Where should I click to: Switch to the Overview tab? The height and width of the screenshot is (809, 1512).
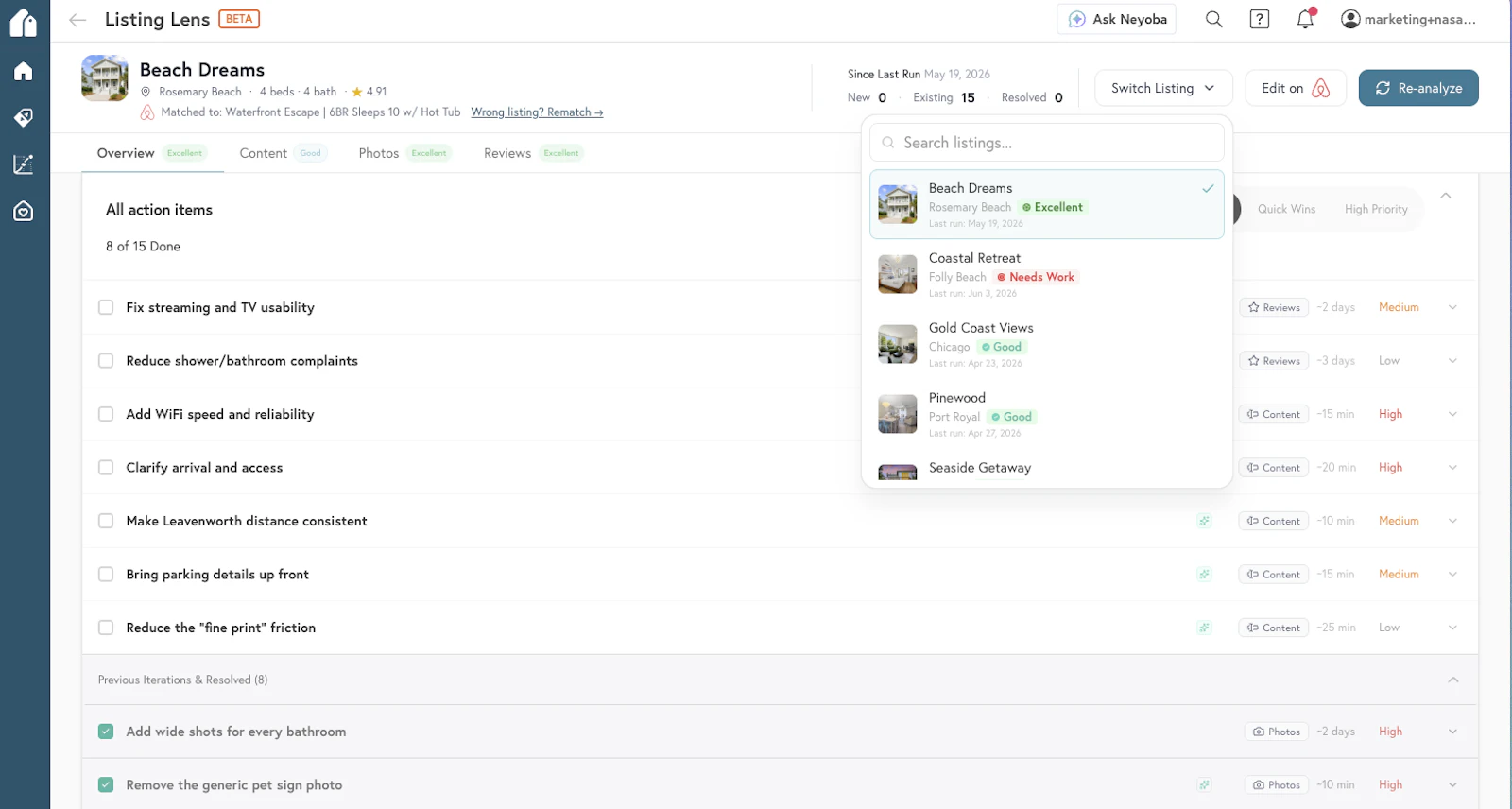(151, 153)
